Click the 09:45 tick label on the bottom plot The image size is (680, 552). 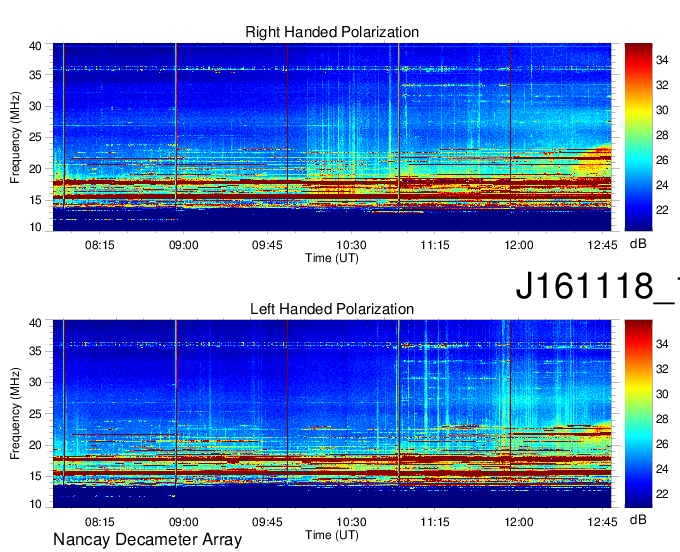click(267, 522)
